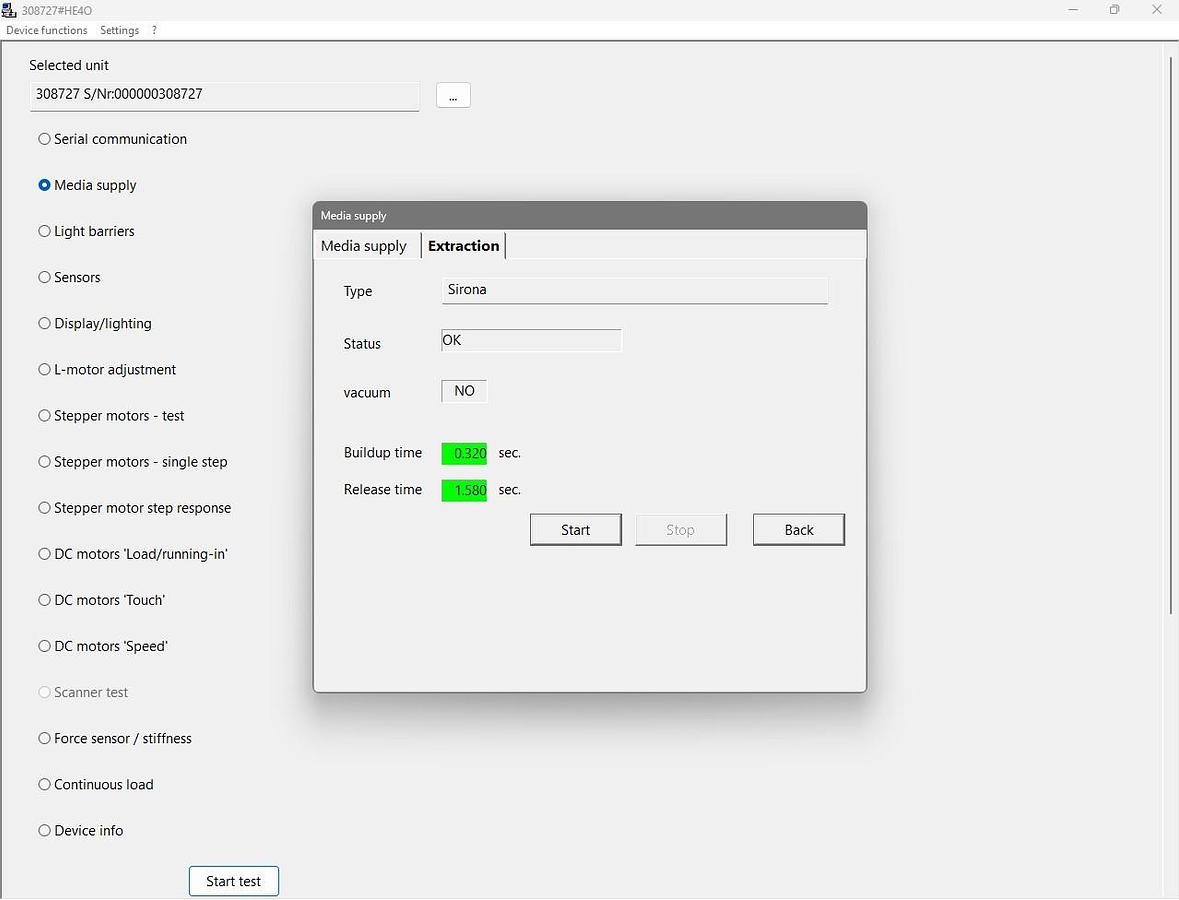Click the Selected unit serial number field

(225, 95)
